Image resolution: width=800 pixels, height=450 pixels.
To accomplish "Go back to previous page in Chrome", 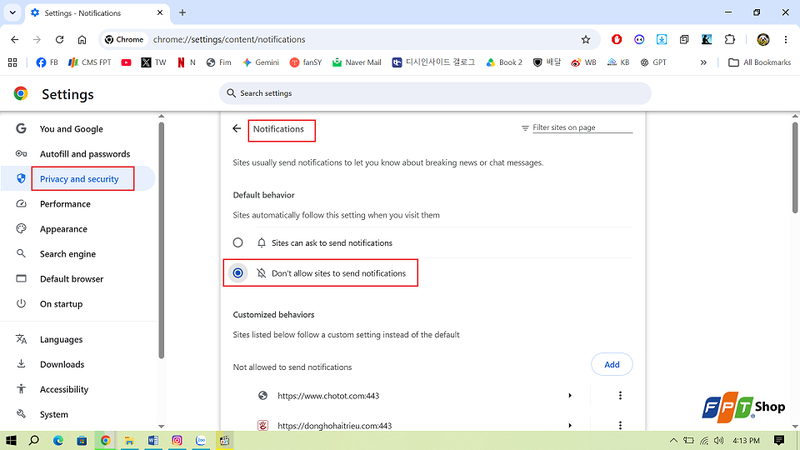I will pos(15,39).
